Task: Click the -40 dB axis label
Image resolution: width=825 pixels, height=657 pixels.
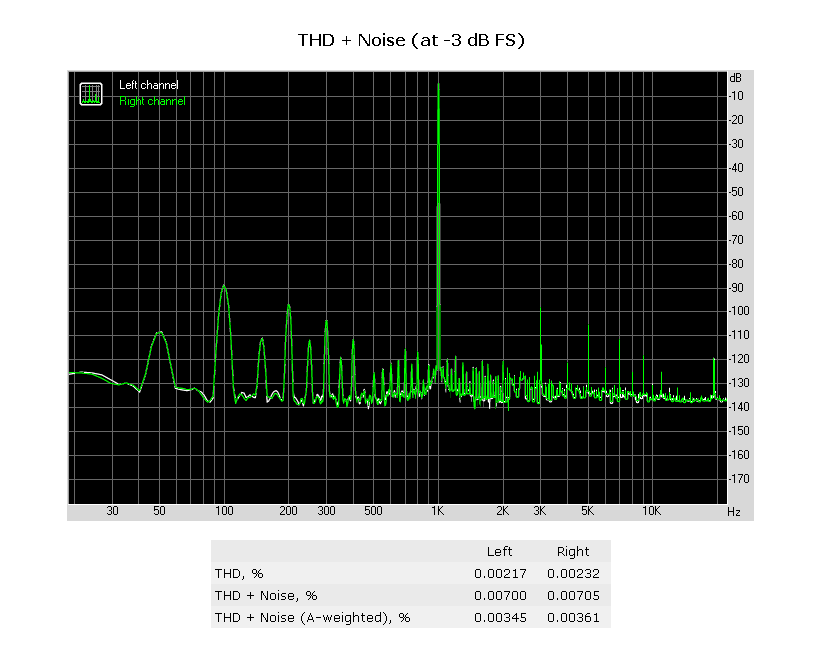Action: tap(736, 168)
